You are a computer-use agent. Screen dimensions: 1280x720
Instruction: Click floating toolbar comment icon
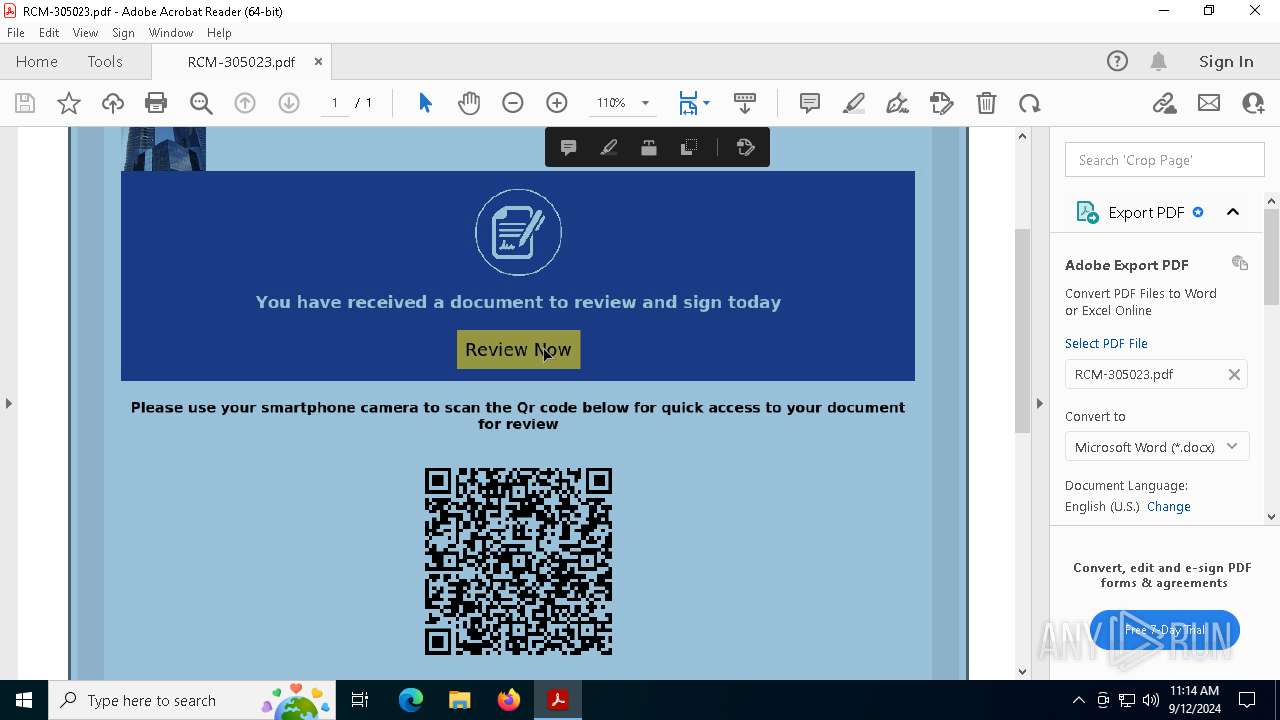point(568,148)
